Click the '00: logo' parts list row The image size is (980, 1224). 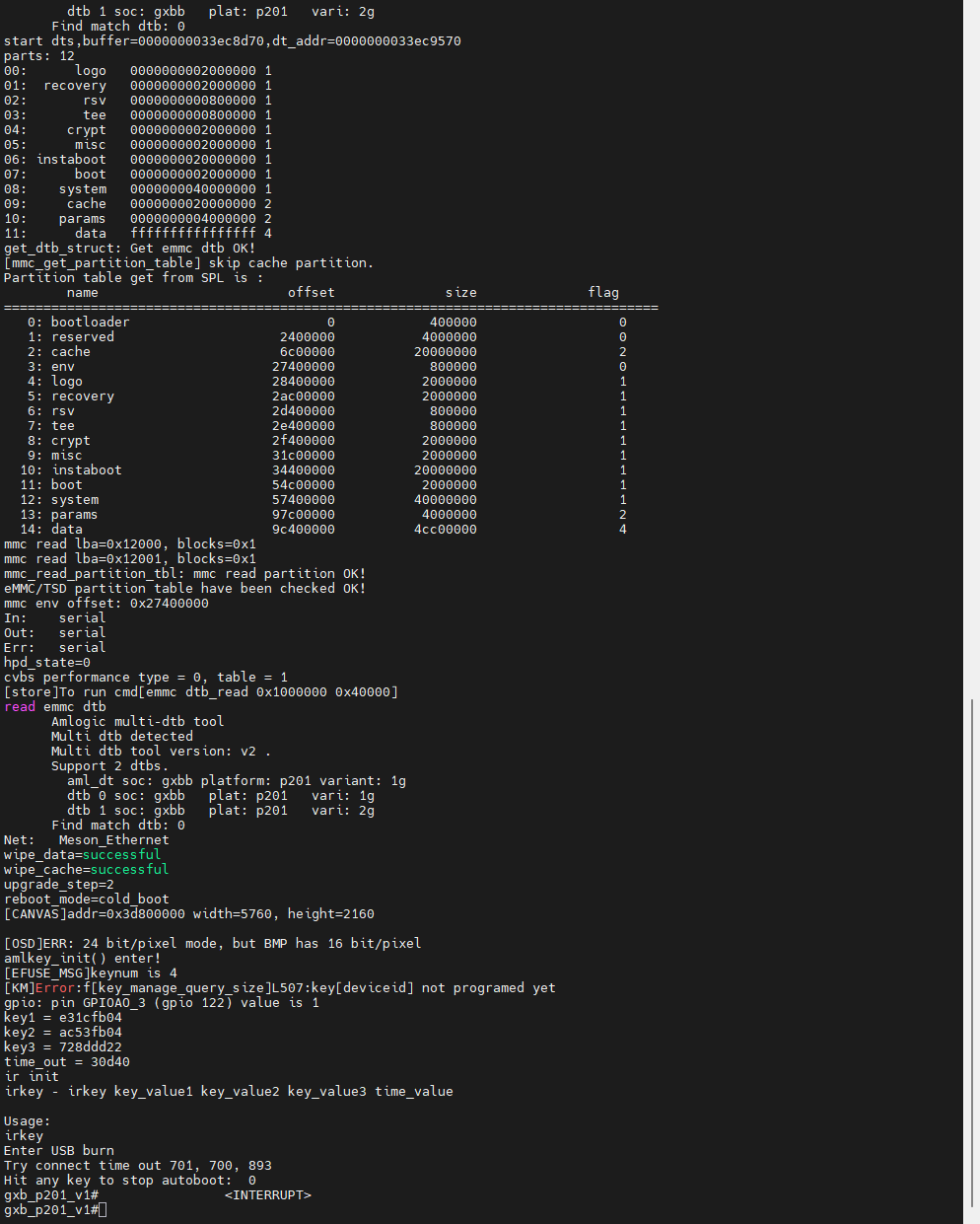[x=138, y=71]
